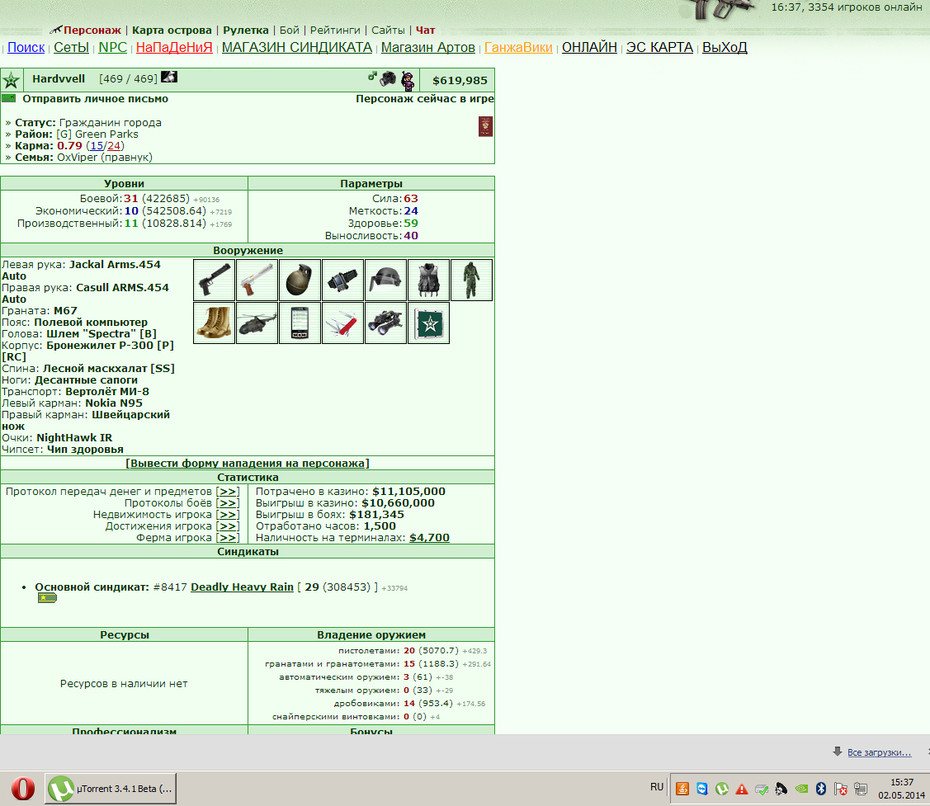
Task: Open Deadly Heavy Rain syndicate link
Action: click(x=242, y=587)
